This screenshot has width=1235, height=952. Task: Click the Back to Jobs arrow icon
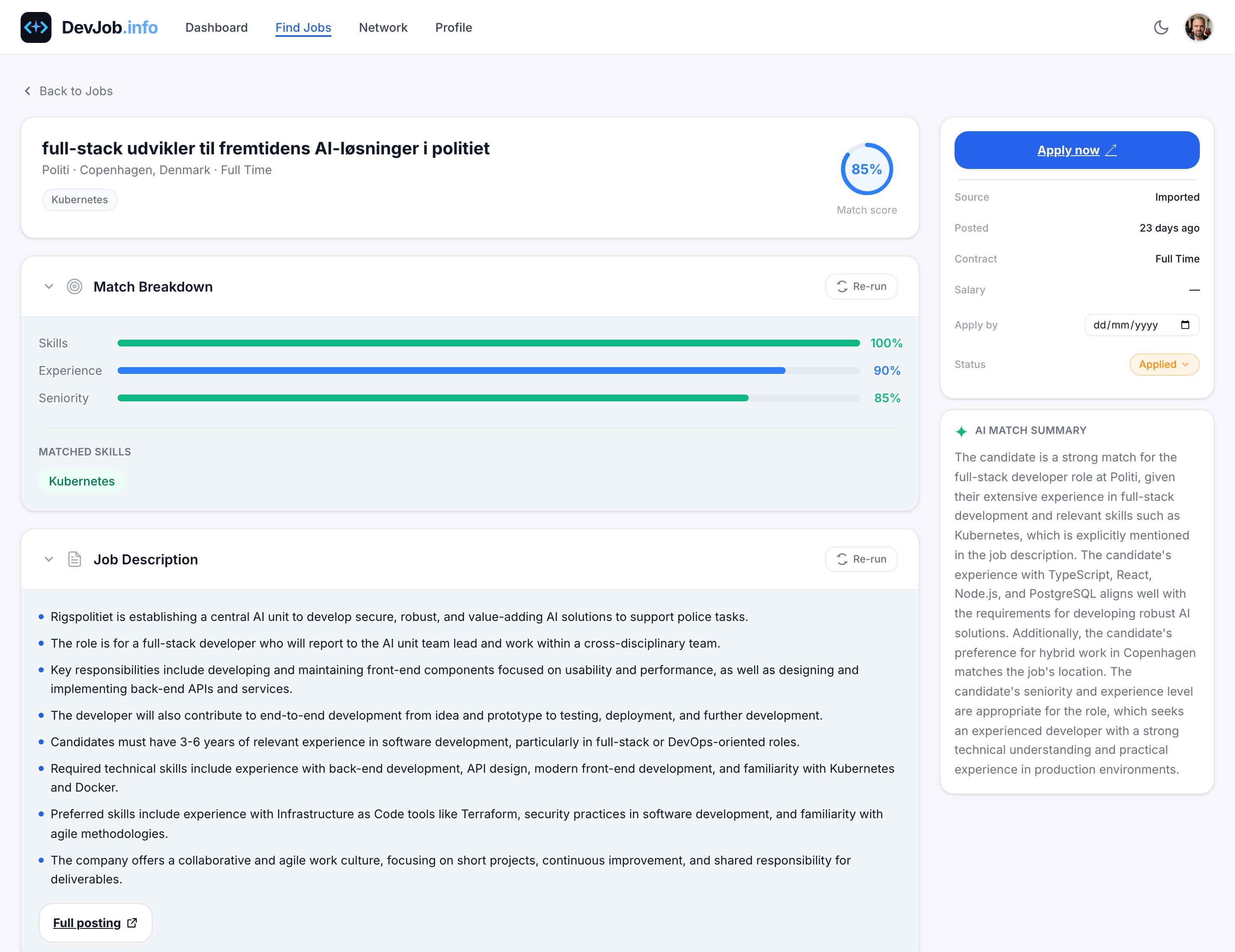[x=27, y=91]
